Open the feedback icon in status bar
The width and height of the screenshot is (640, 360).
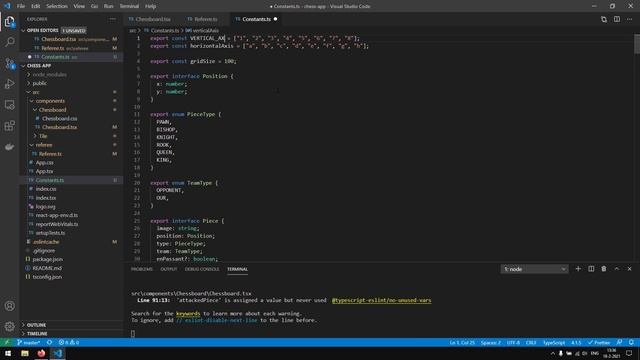619,342
